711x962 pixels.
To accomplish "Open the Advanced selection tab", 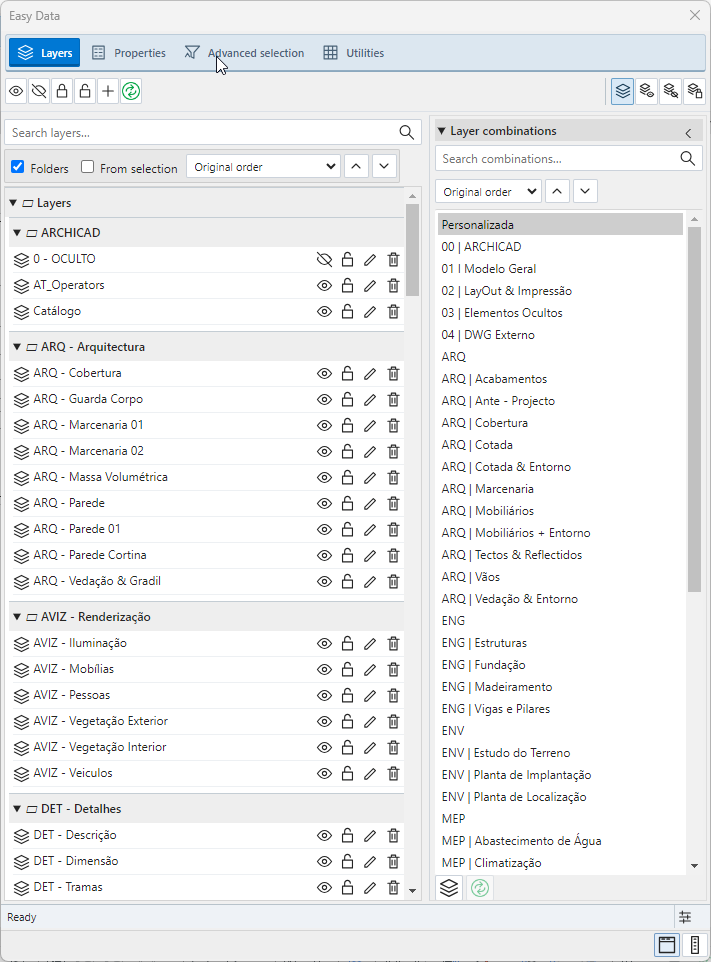I will point(244,53).
